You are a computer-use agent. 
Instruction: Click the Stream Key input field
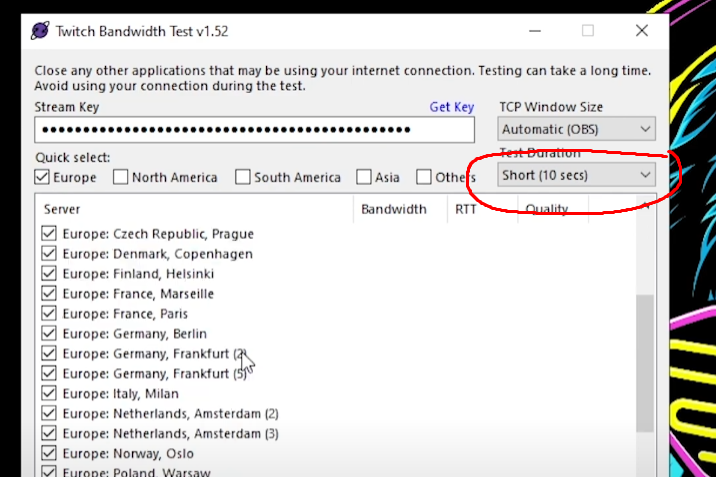pos(254,130)
